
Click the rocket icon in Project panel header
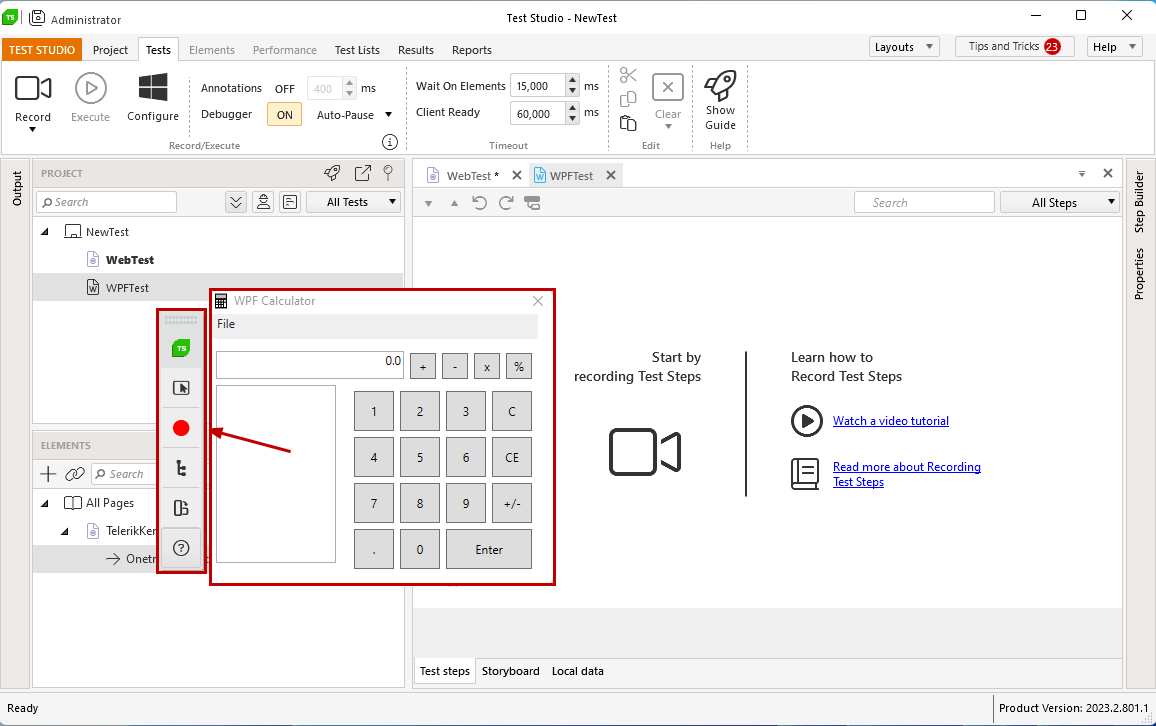332,173
